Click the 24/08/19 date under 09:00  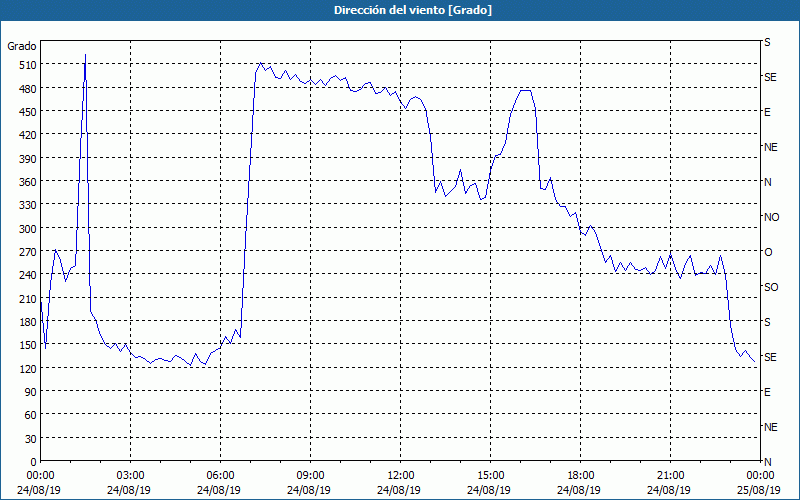click(x=309, y=490)
